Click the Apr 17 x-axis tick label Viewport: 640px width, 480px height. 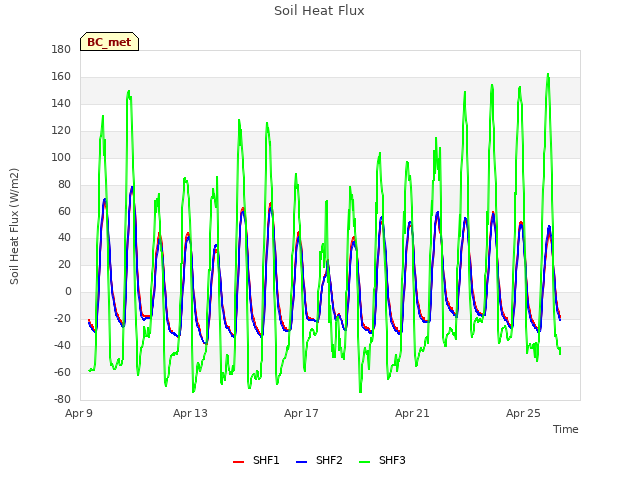(x=301, y=413)
